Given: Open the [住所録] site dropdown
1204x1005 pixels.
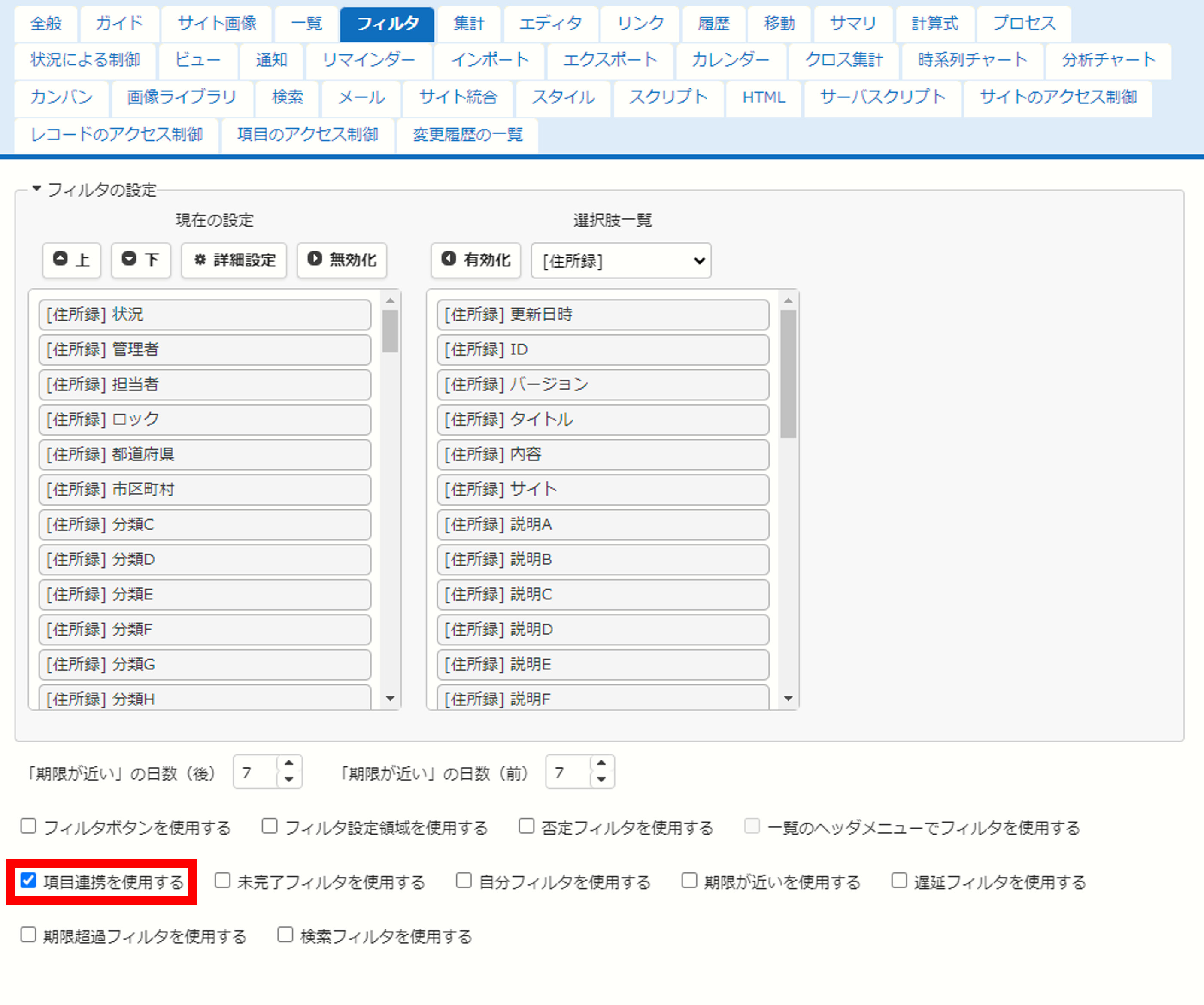Looking at the screenshot, I should (621, 261).
